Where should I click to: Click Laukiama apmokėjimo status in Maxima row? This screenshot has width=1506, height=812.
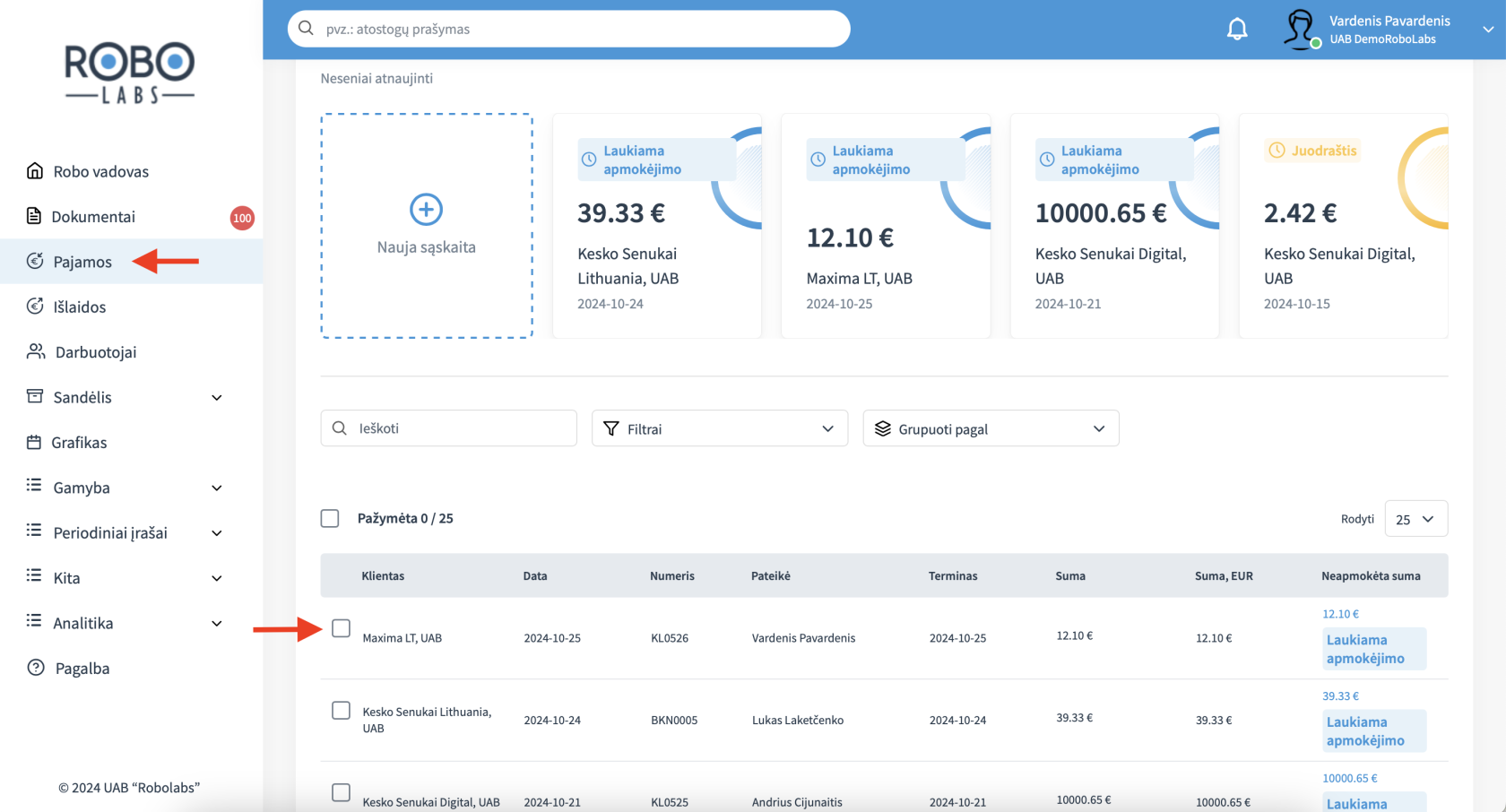pos(1375,649)
